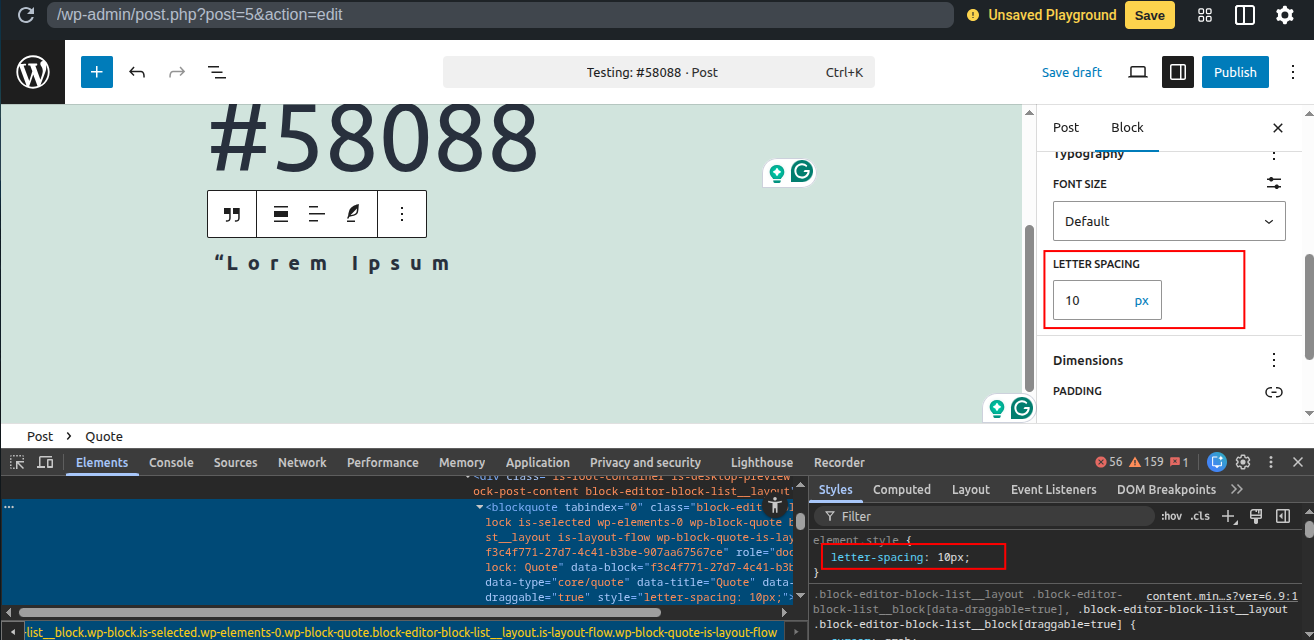Open the Typography options menu
Viewport: 1314px width, 640px height.
[1273, 154]
